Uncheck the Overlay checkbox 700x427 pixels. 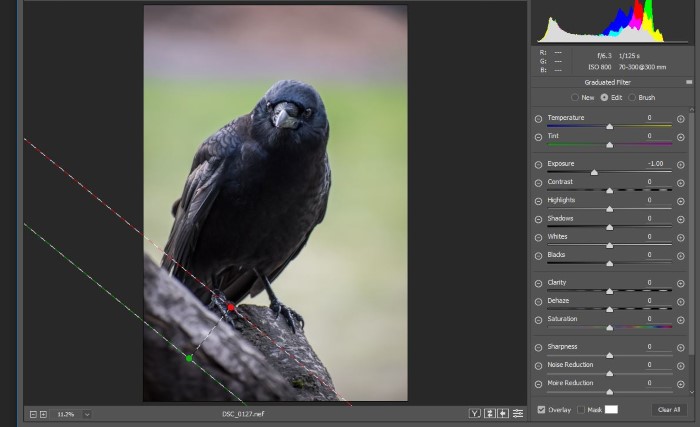(541, 409)
